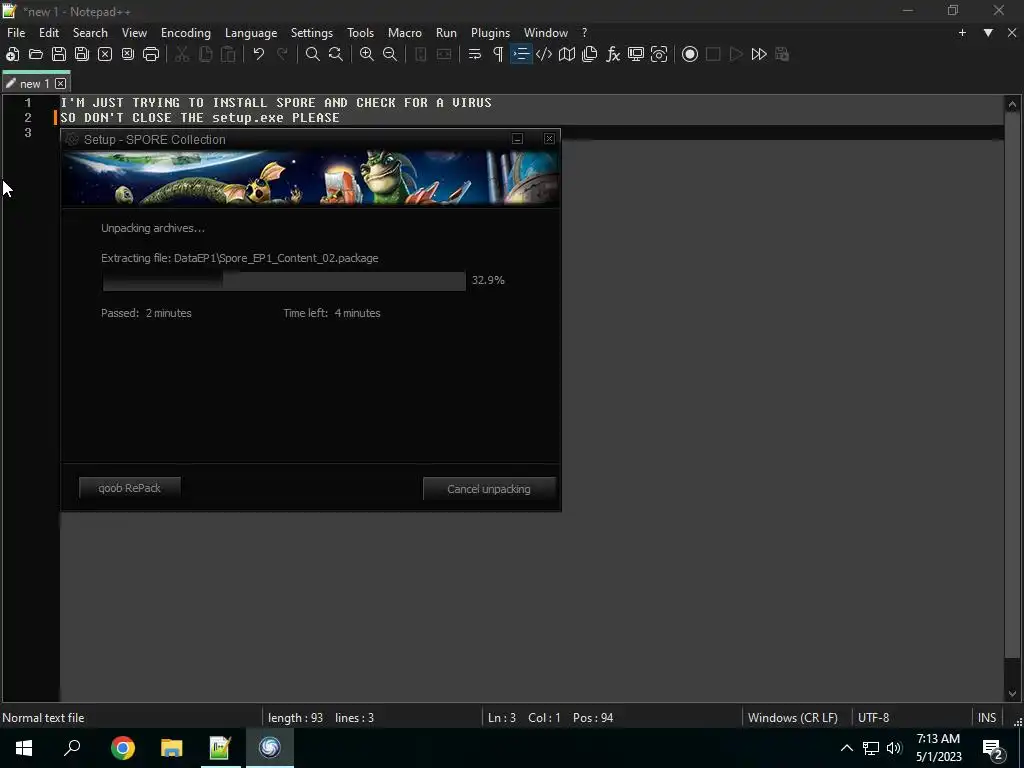Create a new file via toolbar icon
This screenshot has height=768, width=1024.
pos(12,54)
